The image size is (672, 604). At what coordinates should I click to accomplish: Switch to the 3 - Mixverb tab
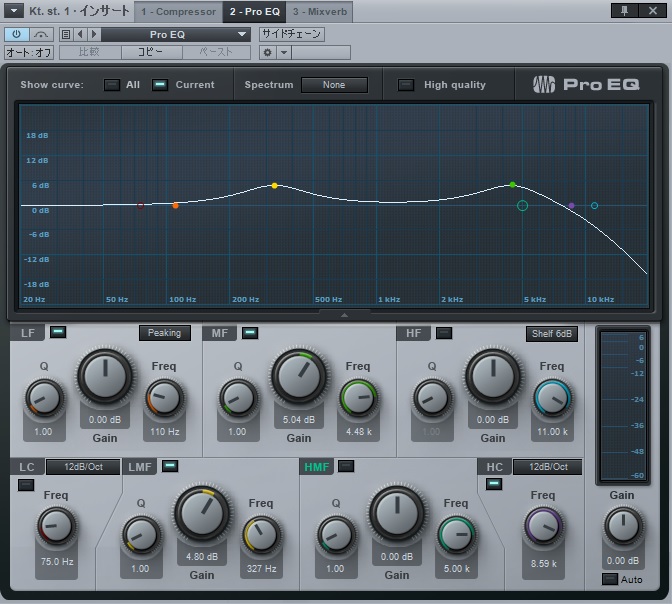(x=320, y=12)
